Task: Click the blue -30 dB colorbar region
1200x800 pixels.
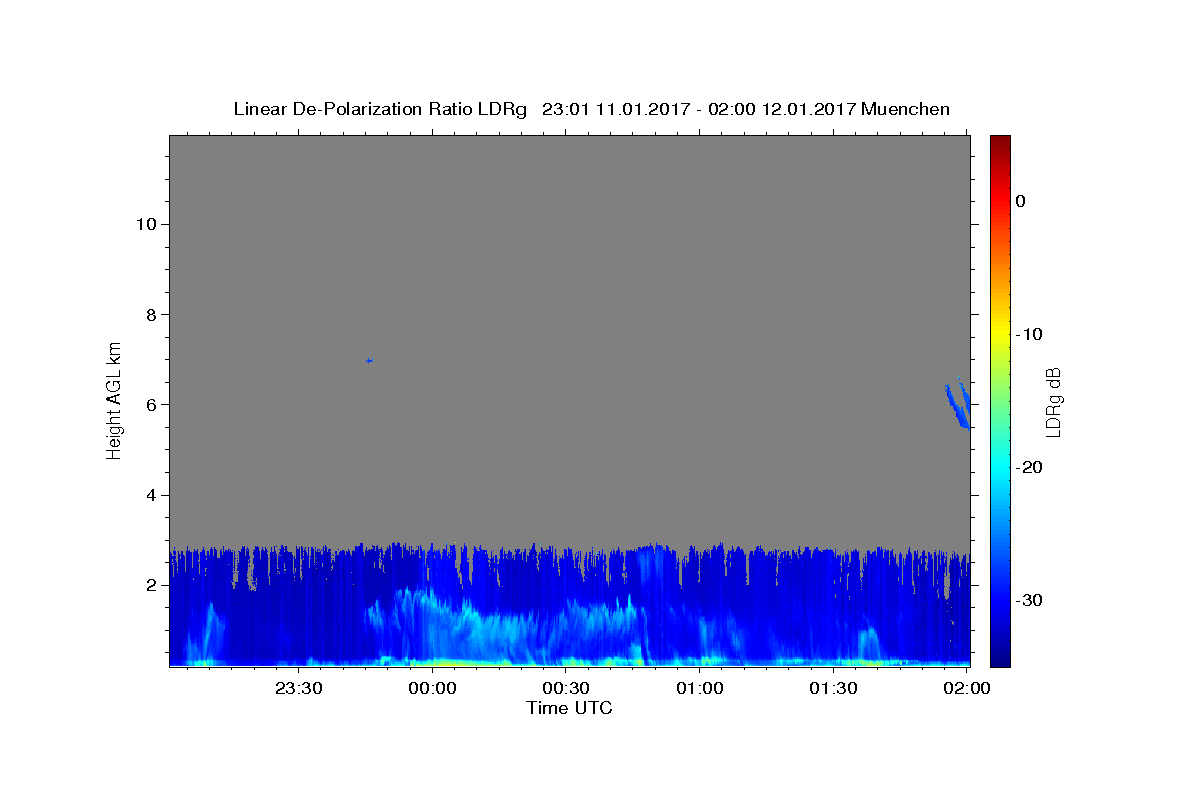Action: (x=1000, y=600)
